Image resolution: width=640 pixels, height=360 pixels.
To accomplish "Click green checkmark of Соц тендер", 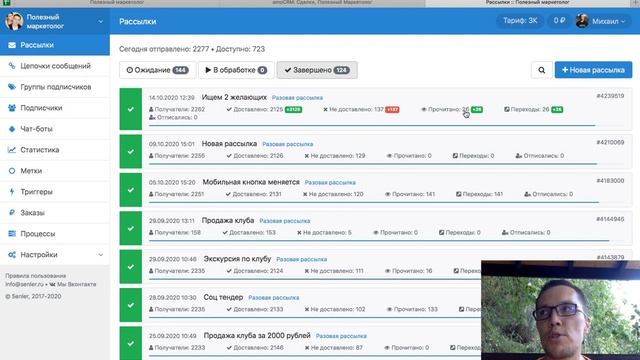I will 131,305.
